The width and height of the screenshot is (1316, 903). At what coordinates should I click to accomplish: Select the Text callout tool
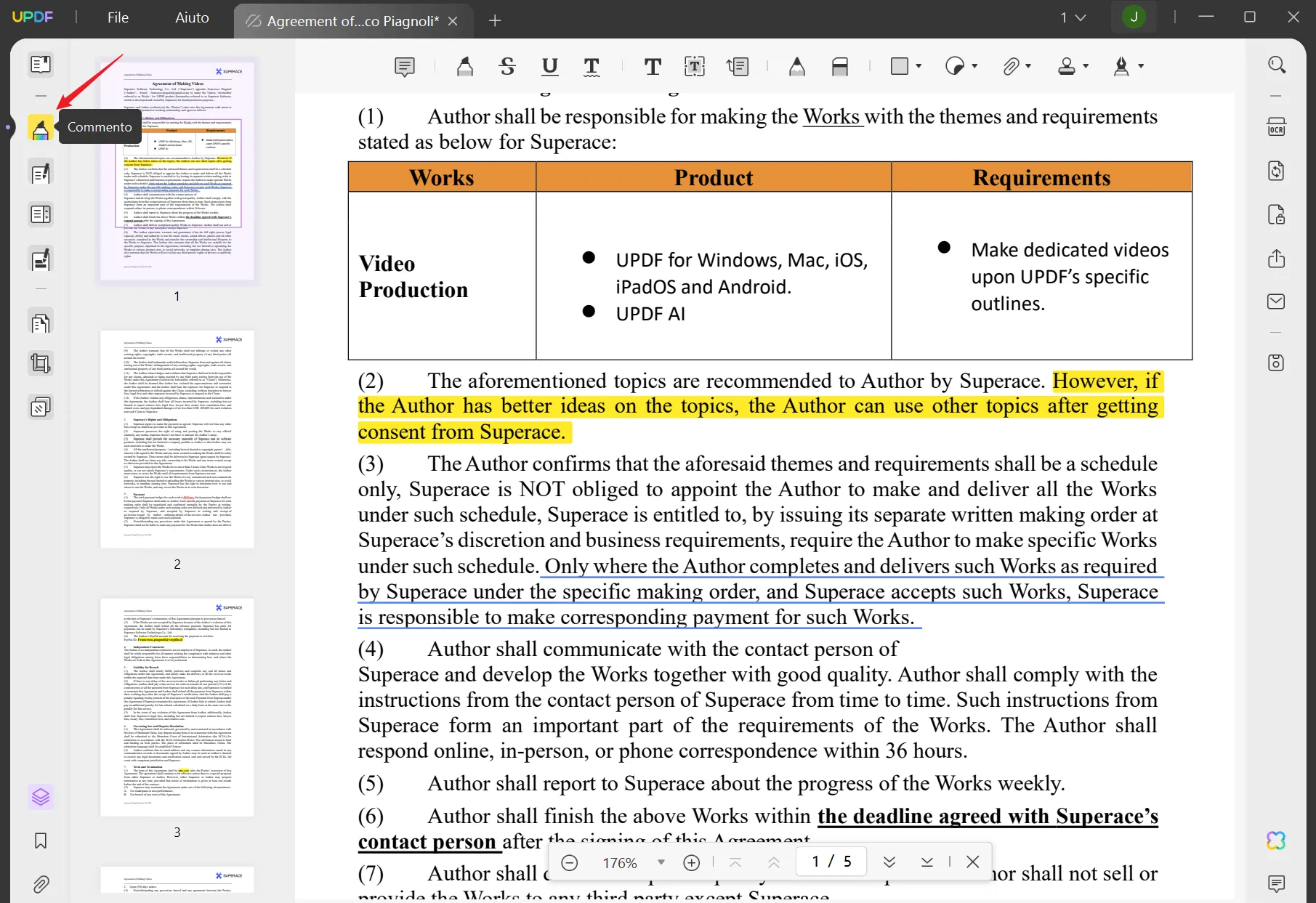pos(738,67)
